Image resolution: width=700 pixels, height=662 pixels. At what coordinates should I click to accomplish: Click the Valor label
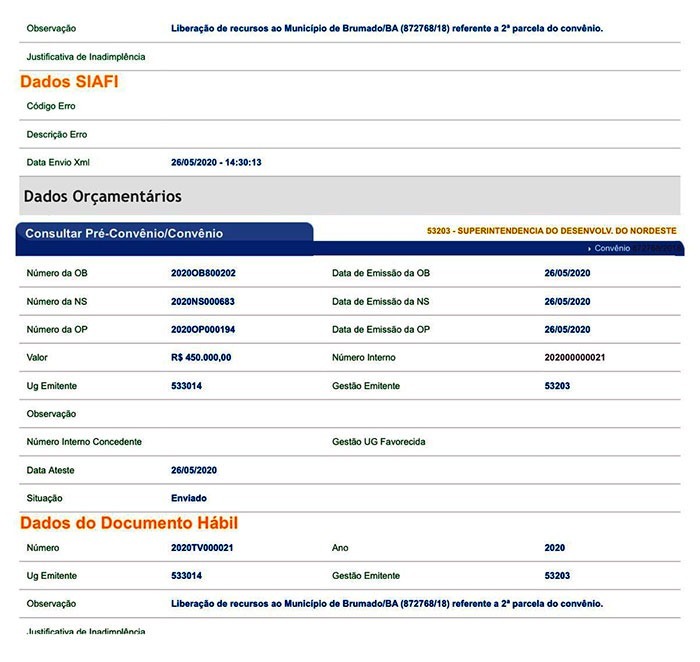(37, 358)
